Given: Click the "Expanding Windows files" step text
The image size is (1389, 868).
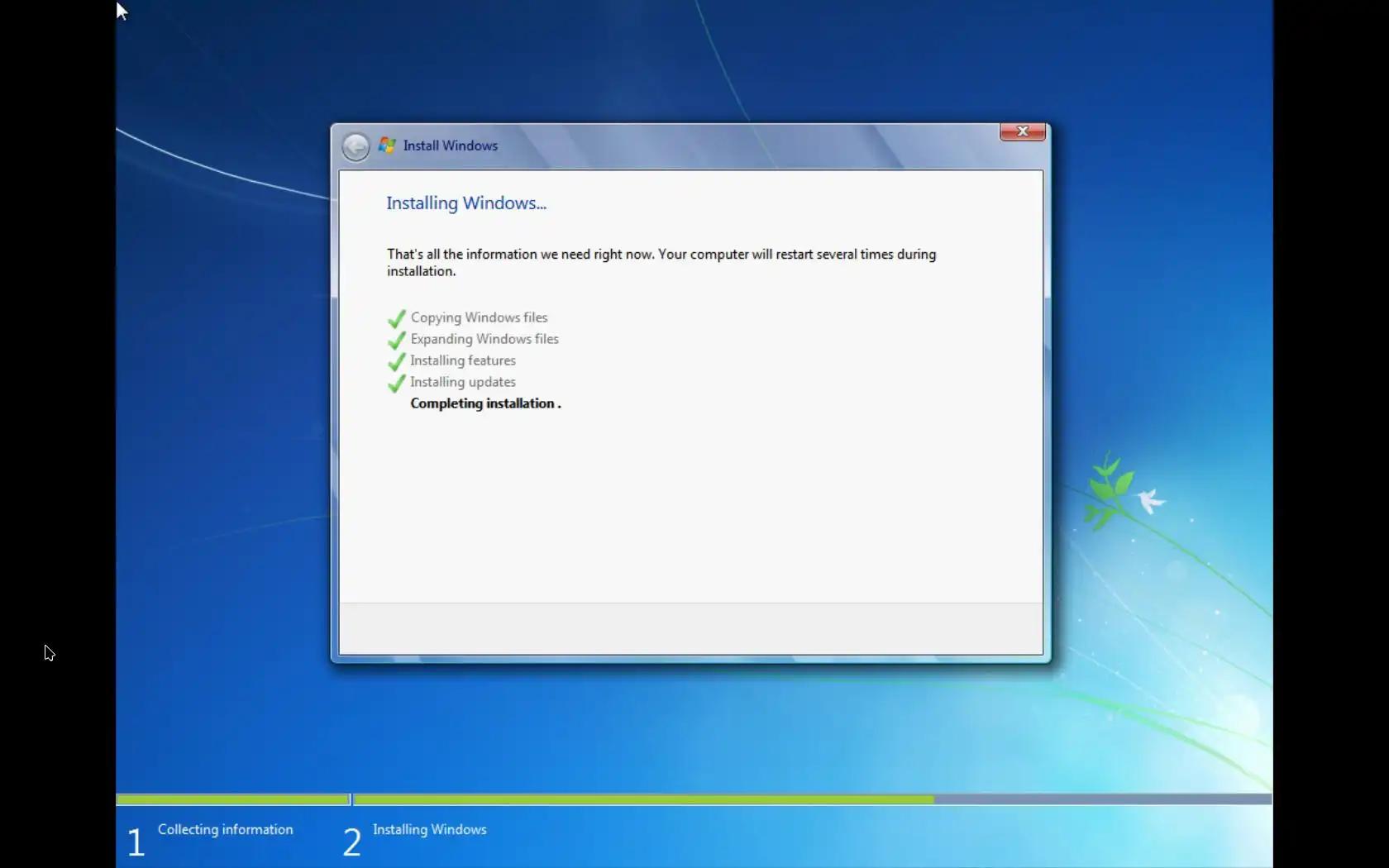Looking at the screenshot, I should click(484, 339).
